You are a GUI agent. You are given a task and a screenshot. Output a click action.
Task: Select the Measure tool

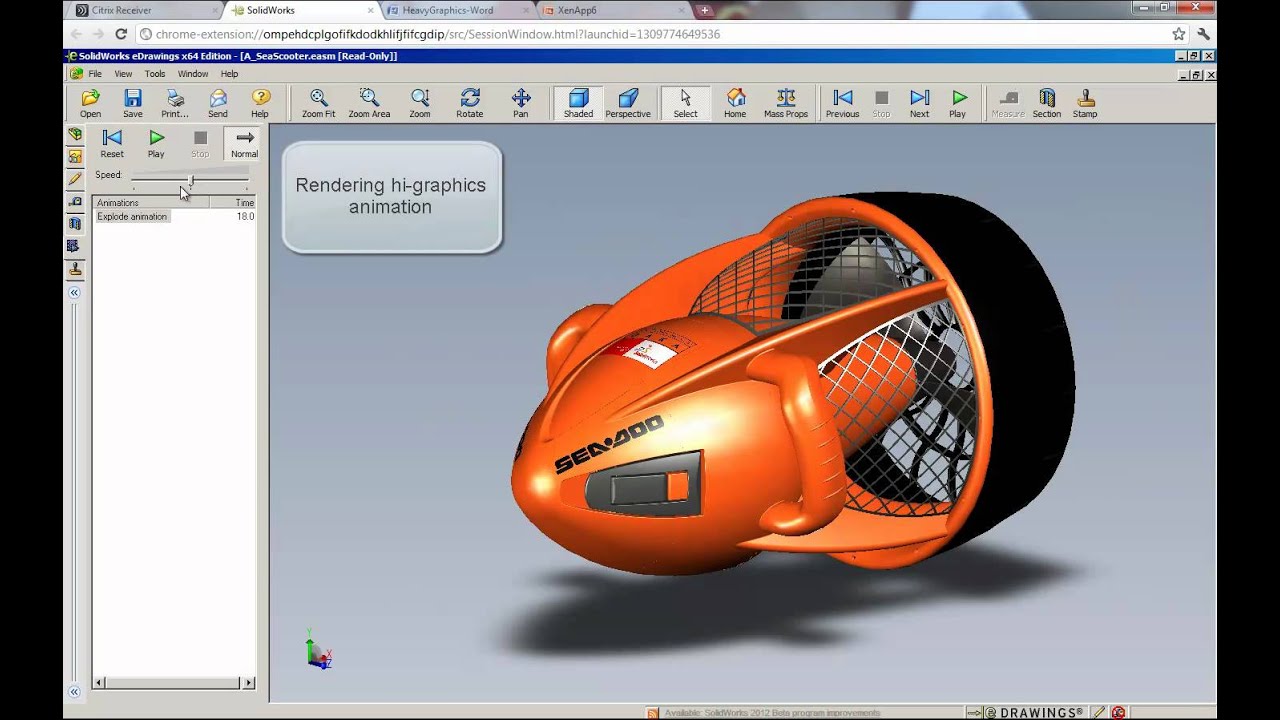pyautogui.click(x=1008, y=103)
